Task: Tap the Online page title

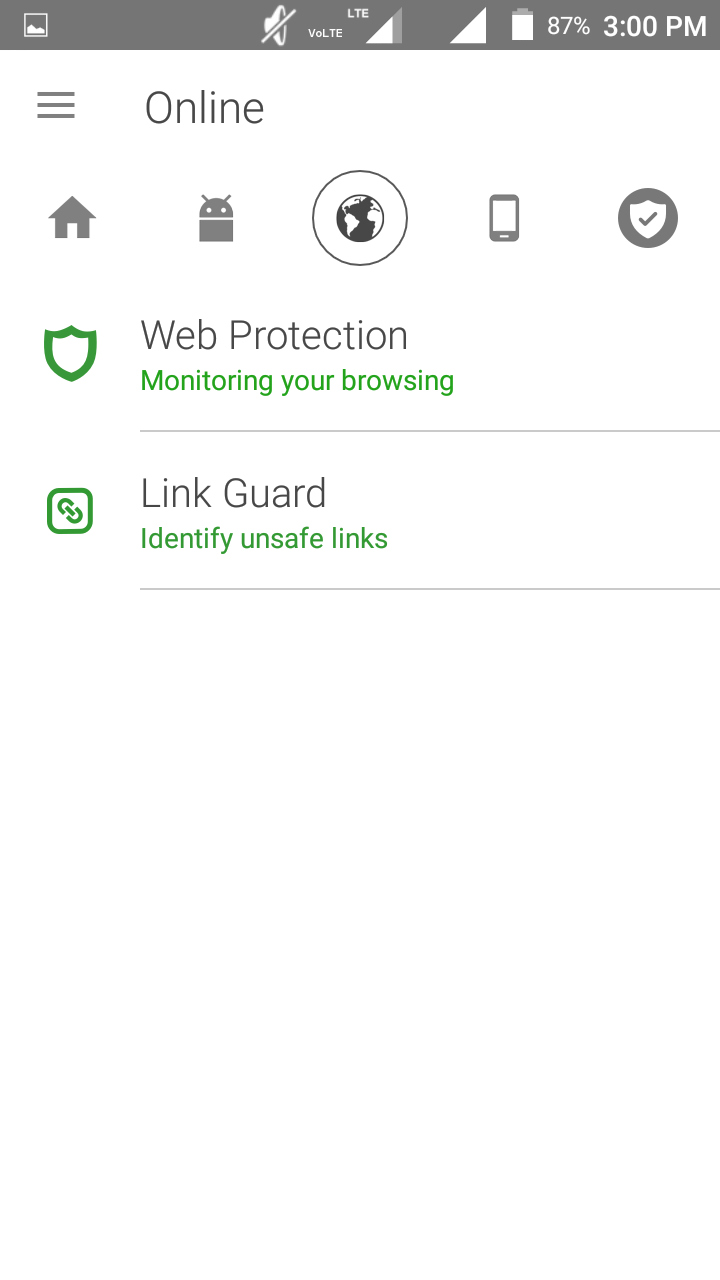Action: pos(204,108)
